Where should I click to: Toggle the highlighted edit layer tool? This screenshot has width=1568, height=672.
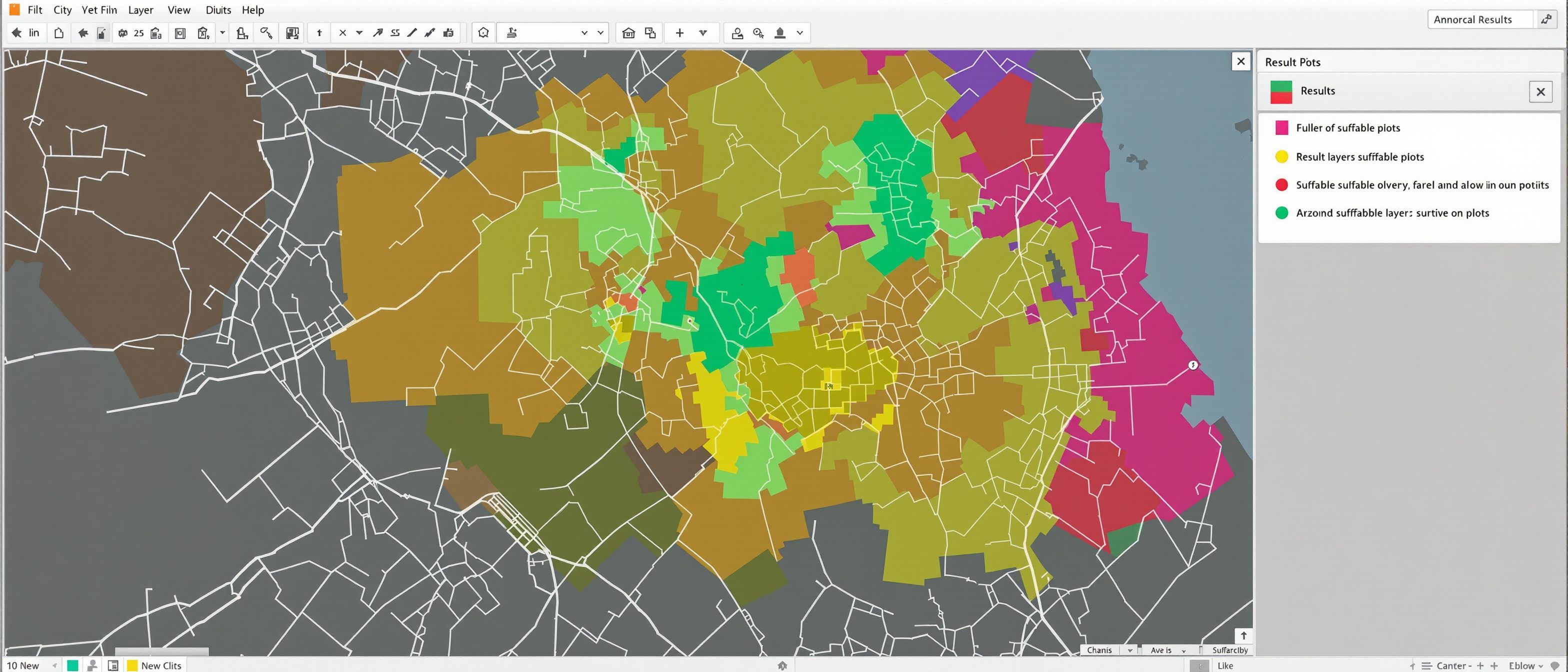click(101, 33)
